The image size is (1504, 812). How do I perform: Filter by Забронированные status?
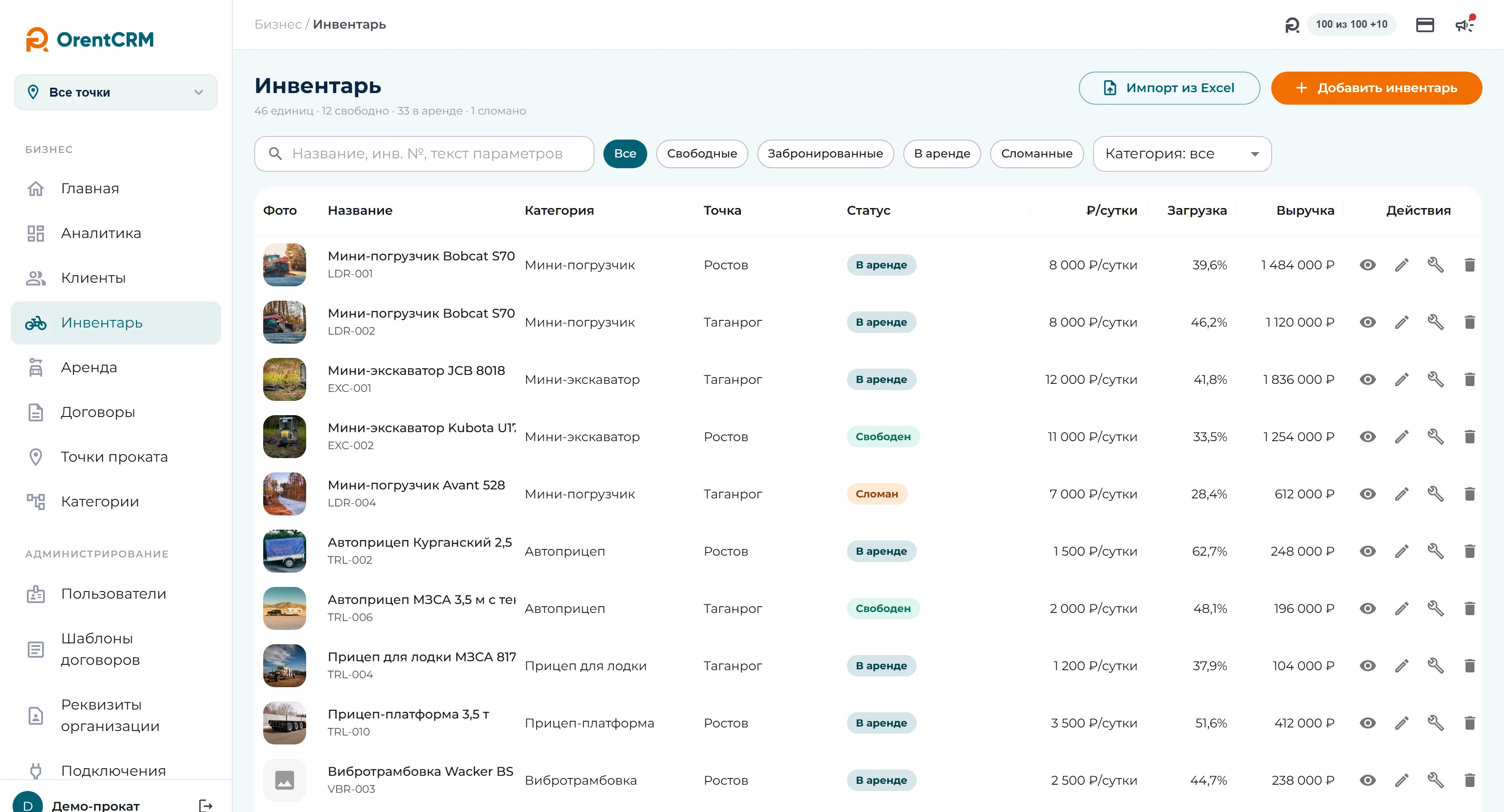point(825,153)
